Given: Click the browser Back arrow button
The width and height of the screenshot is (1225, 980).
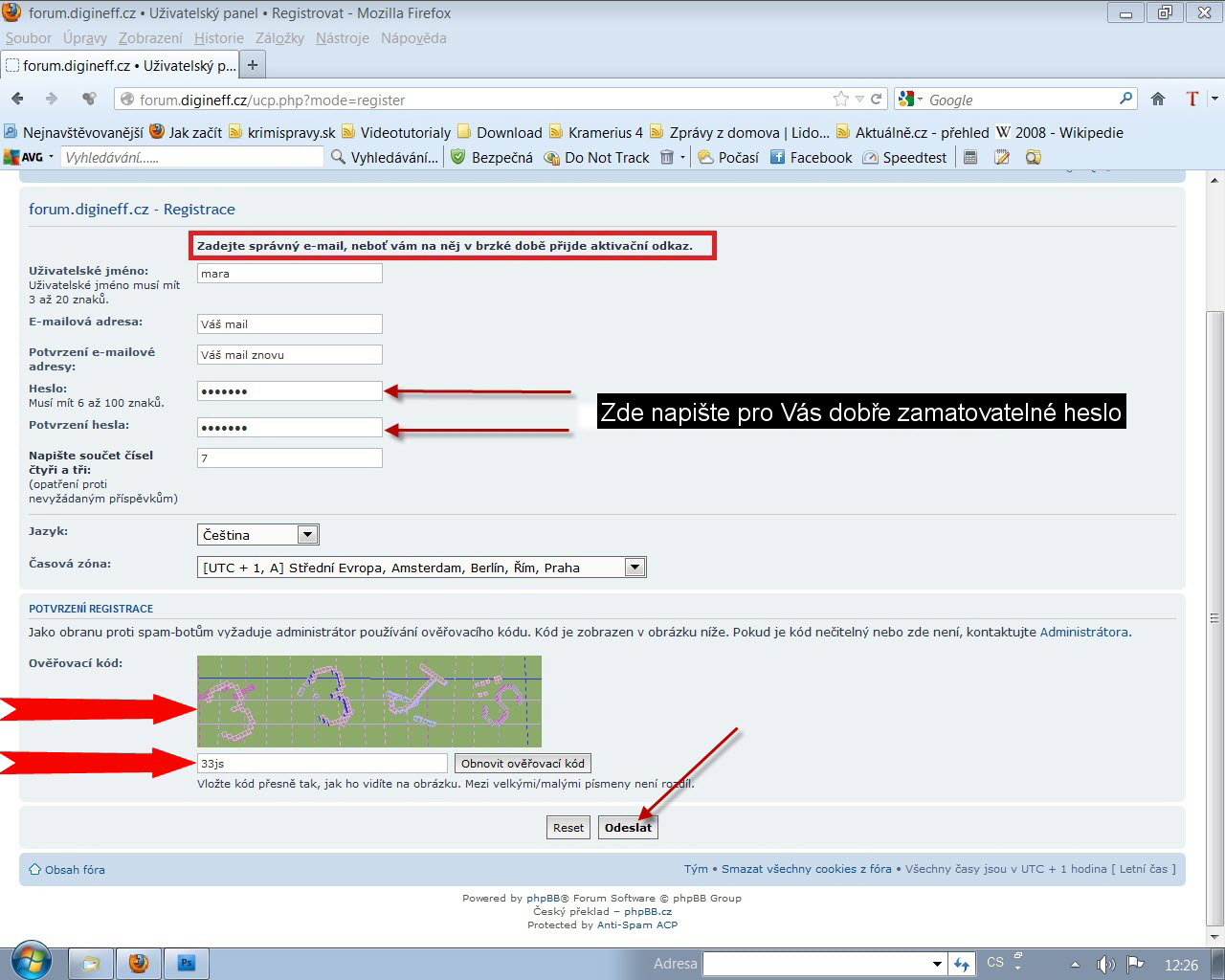Looking at the screenshot, I should coord(17,99).
